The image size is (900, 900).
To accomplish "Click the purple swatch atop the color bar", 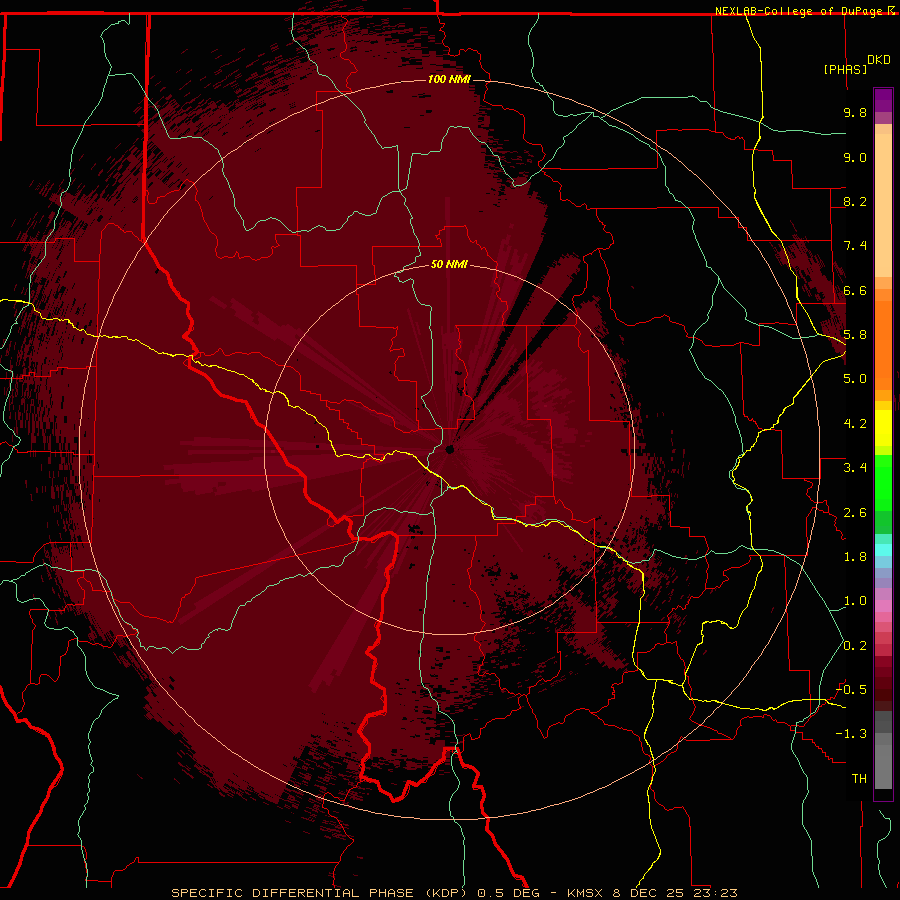I will 883,100.
